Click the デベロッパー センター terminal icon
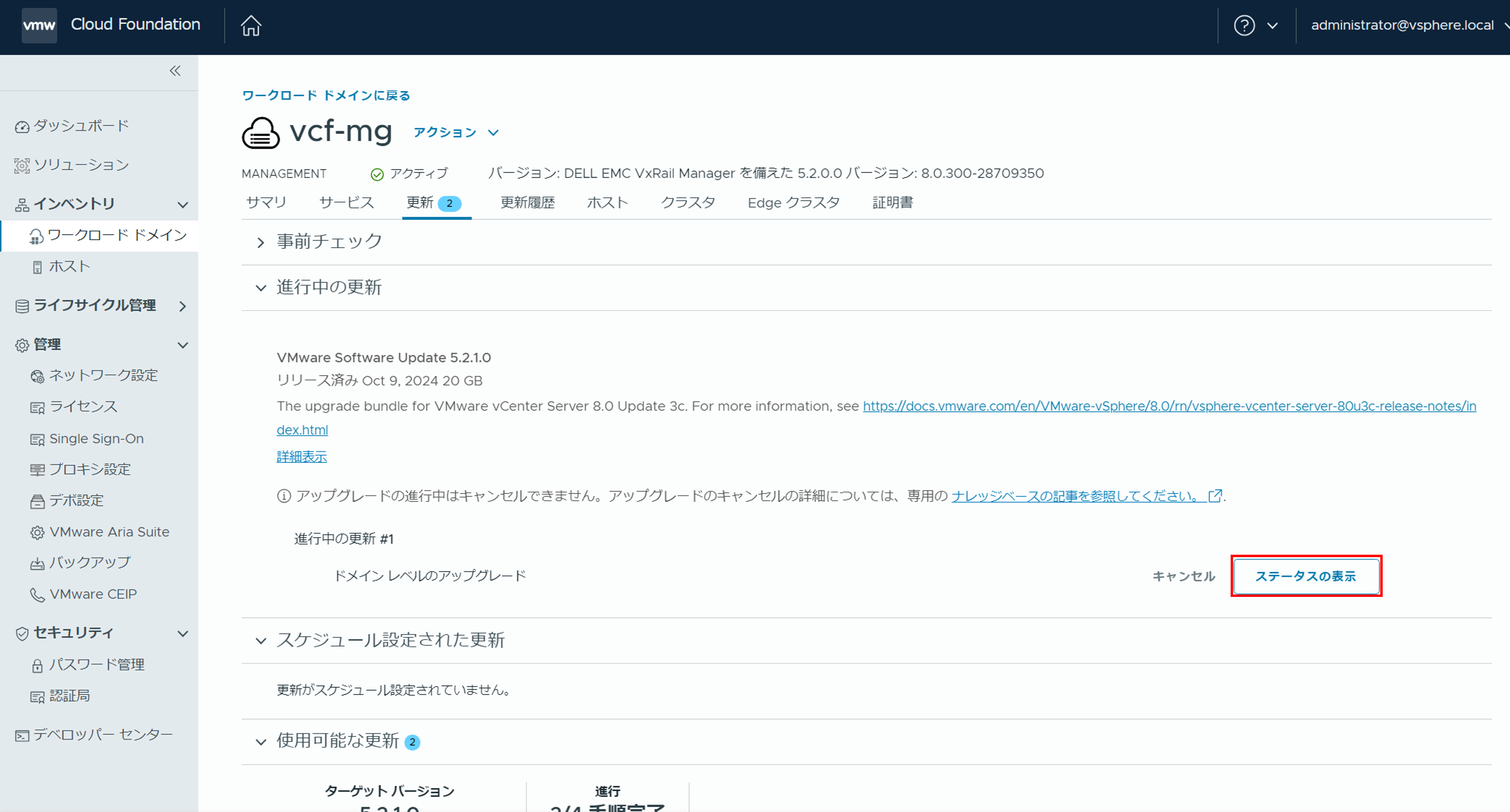The image size is (1510, 812). [22, 736]
